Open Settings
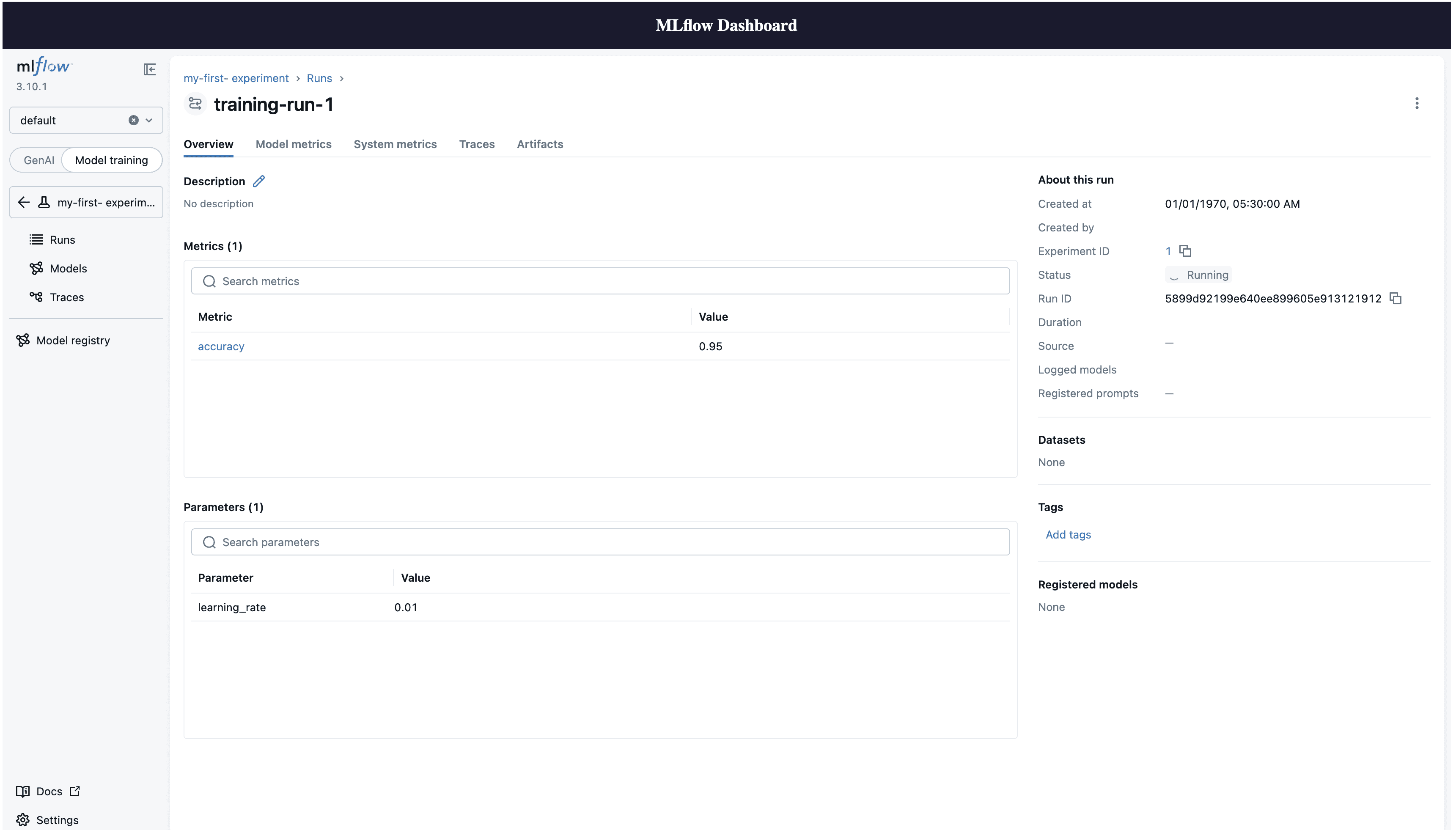The height and width of the screenshot is (830, 1456). tap(57, 820)
